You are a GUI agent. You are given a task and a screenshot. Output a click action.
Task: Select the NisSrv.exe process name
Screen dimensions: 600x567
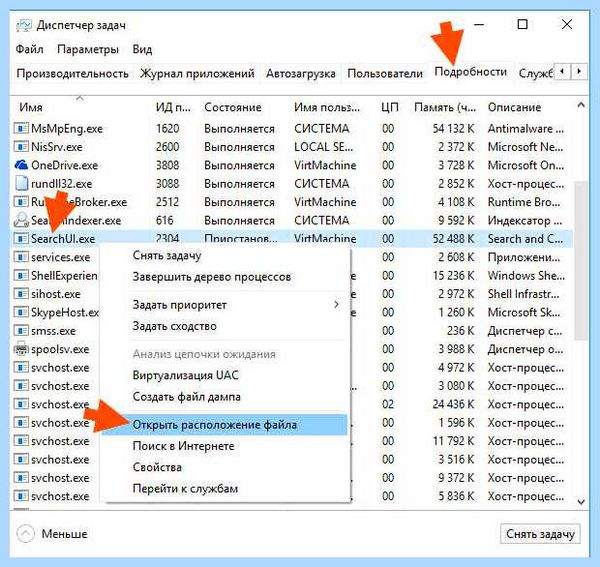(57, 147)
